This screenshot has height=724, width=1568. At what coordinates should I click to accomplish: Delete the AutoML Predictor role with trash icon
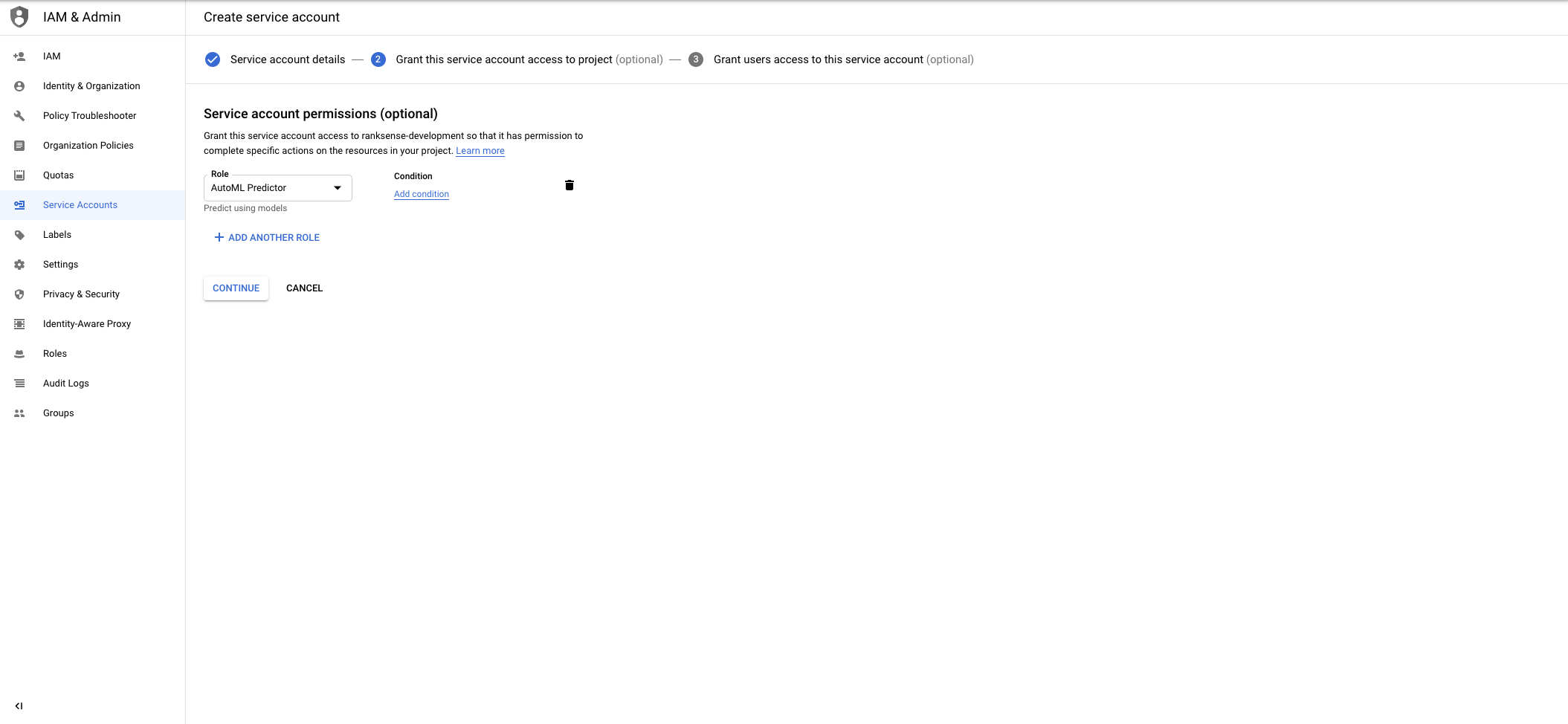pos(569,185)
